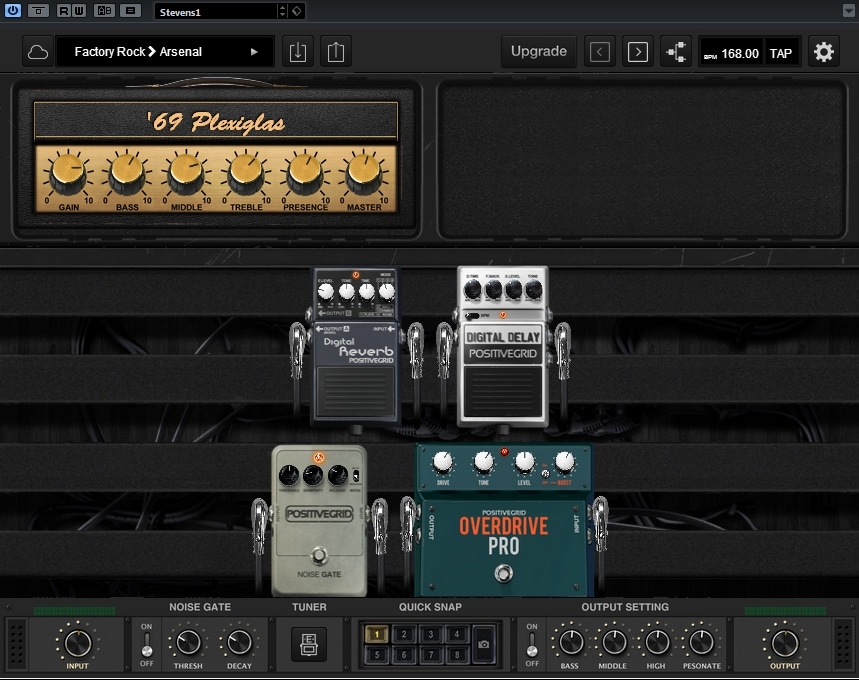The image size is (859, 680).
Task: Toggle the Overdrive Pro boost on/off switch
Action: [x=545, y=474]
